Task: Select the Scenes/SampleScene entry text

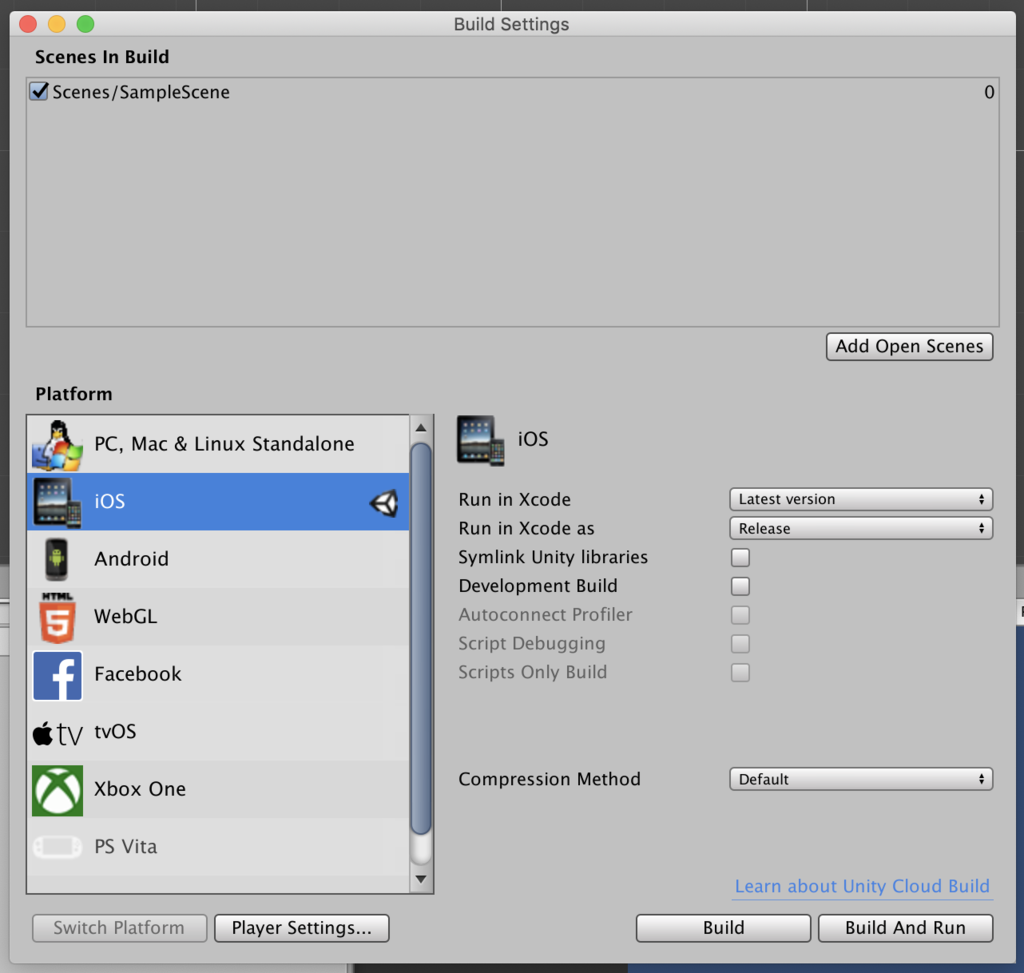Action: tap(141, 92)
